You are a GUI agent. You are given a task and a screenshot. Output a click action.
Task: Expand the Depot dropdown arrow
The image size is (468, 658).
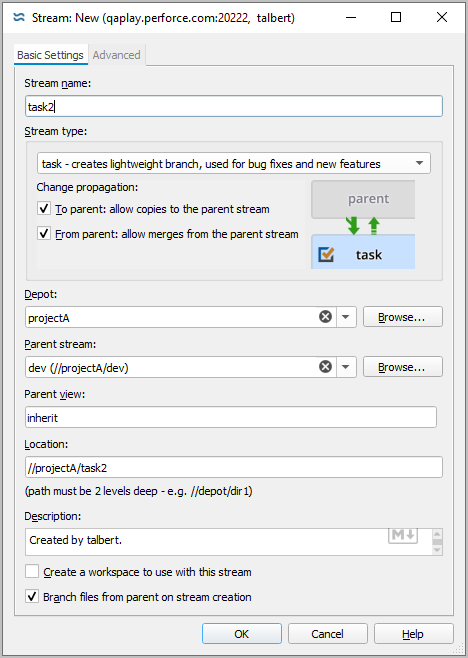[346, 317]
